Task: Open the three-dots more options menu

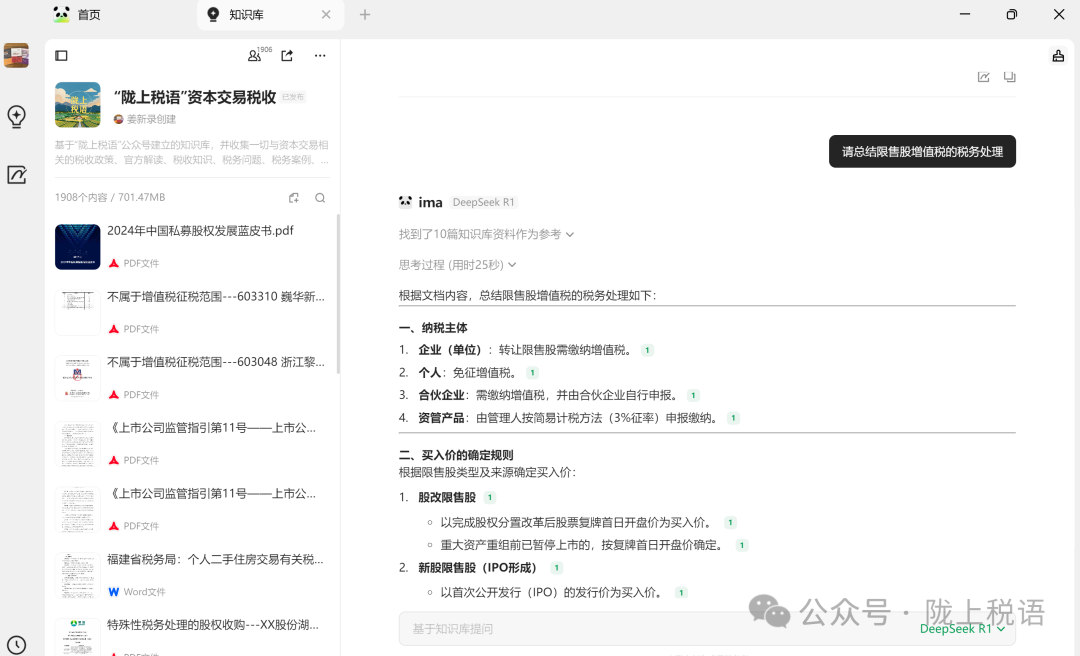Action: pyautogui.click(x=320, y=56)
